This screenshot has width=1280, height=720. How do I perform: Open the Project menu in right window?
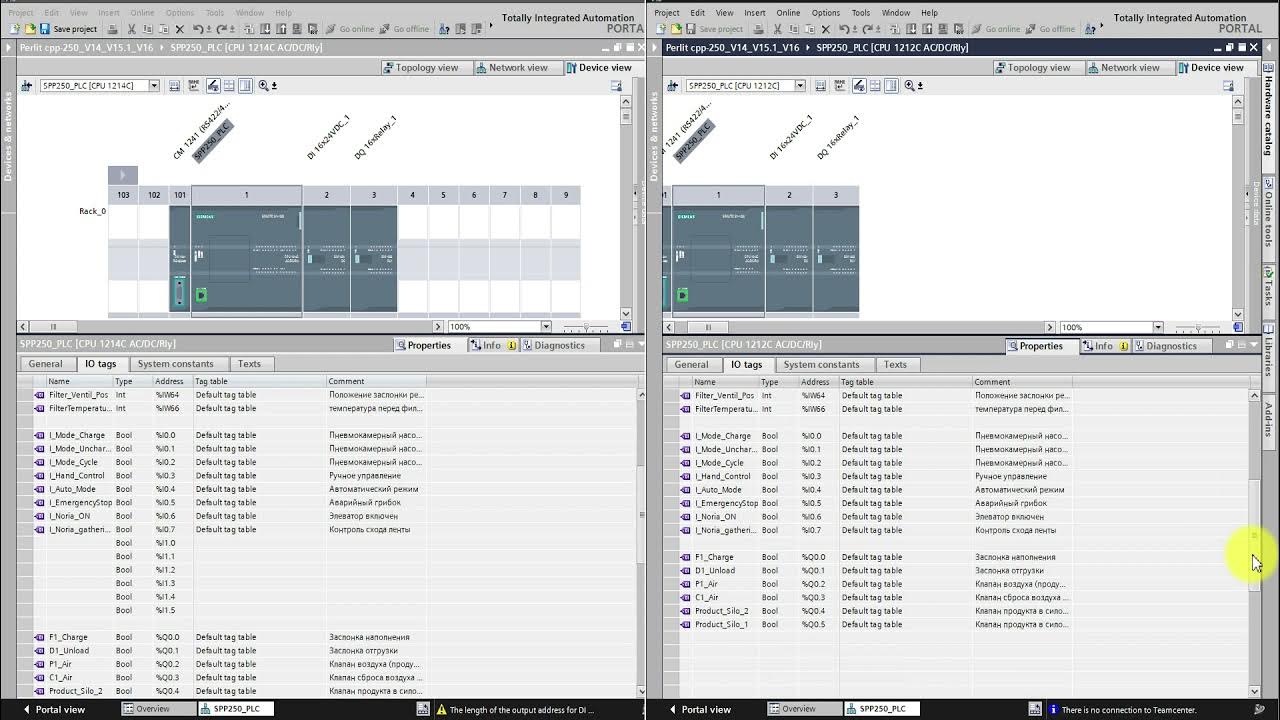tap(667, 13)
